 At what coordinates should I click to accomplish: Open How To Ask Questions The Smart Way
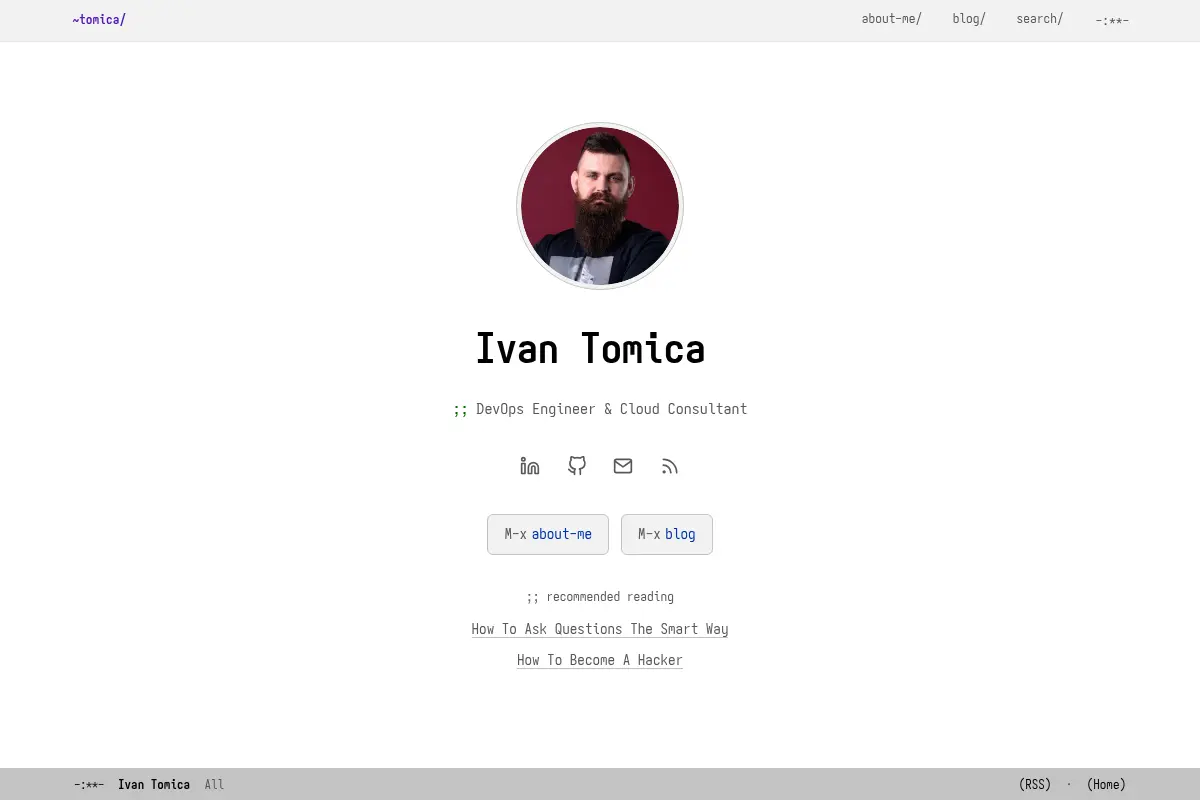(600, 629)
